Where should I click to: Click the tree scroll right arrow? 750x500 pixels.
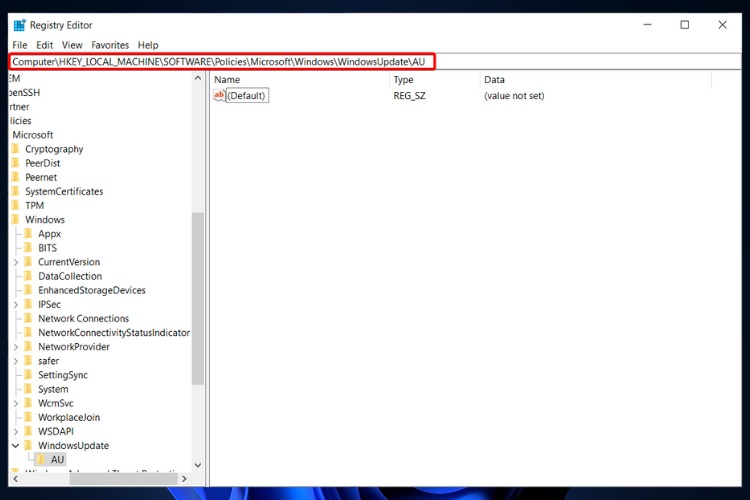coord(184,478)
